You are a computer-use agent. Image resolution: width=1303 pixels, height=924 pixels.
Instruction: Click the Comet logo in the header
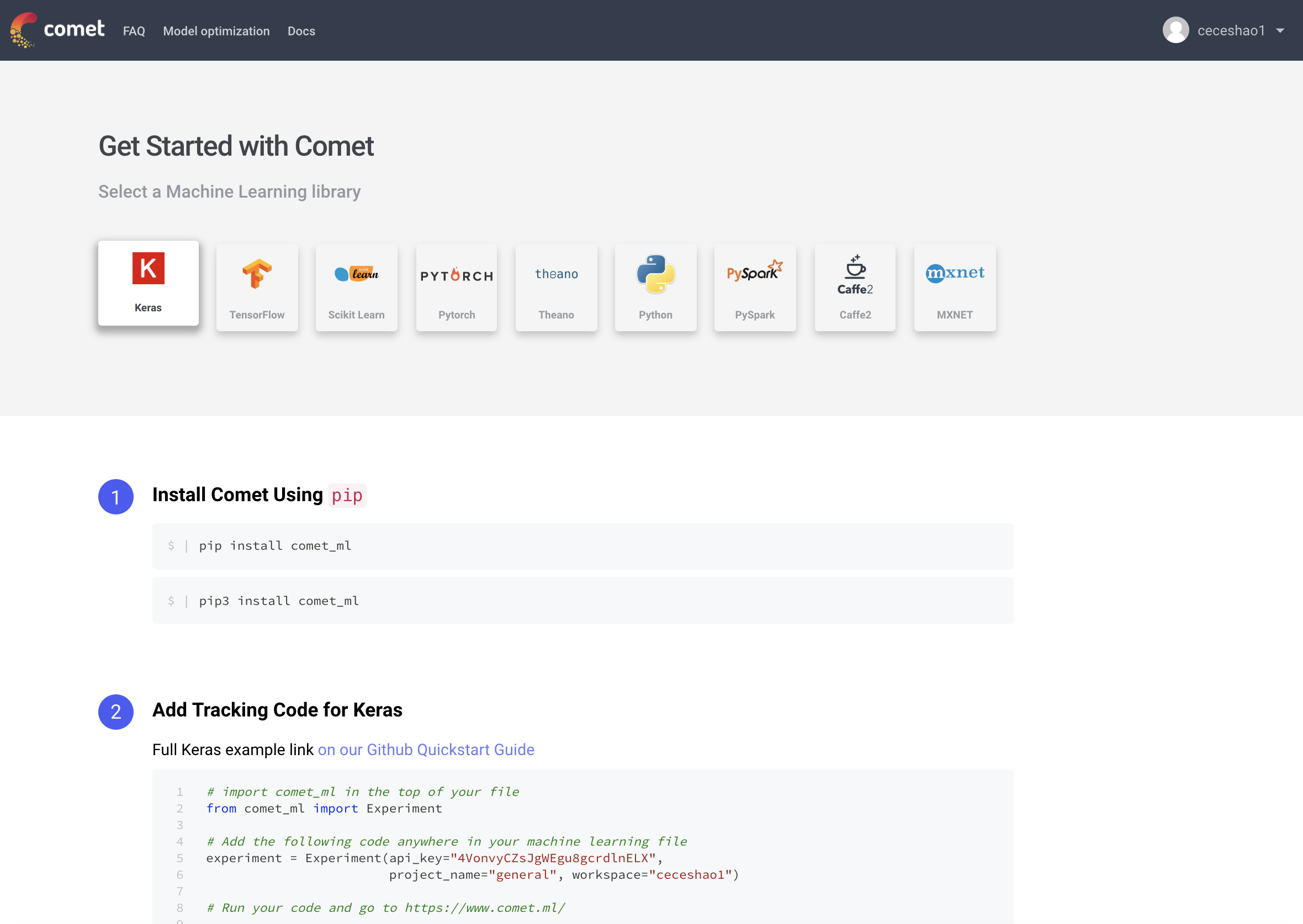(57, 30)
